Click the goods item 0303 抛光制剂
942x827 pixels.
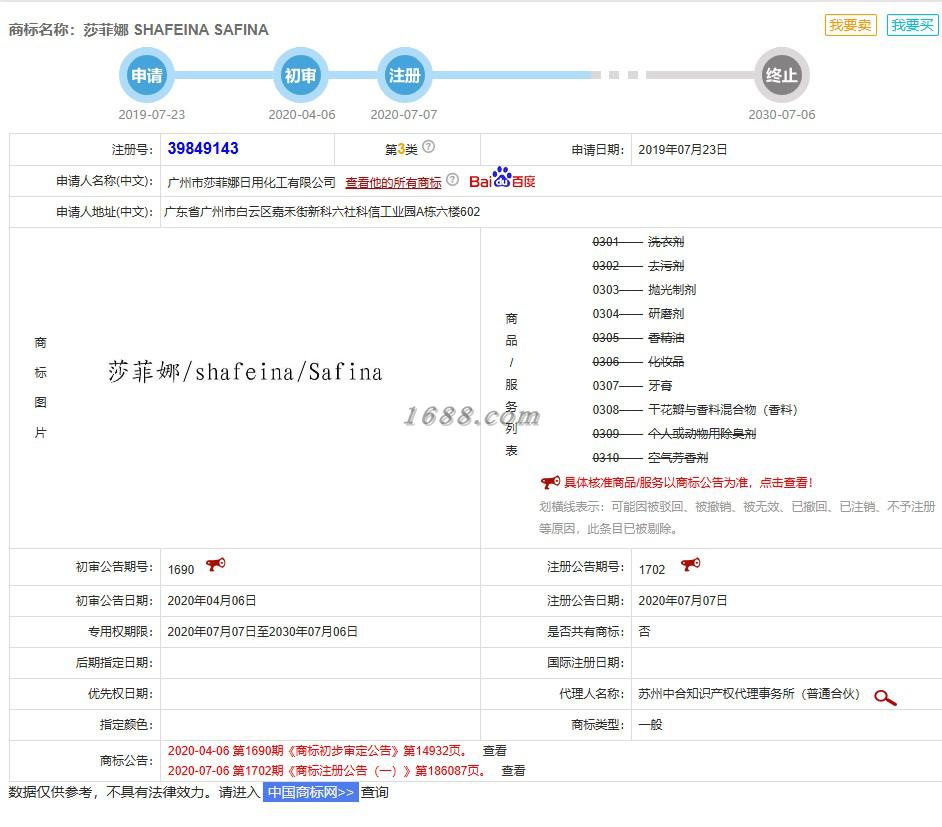pyautogui.click(x=644, y=289)
